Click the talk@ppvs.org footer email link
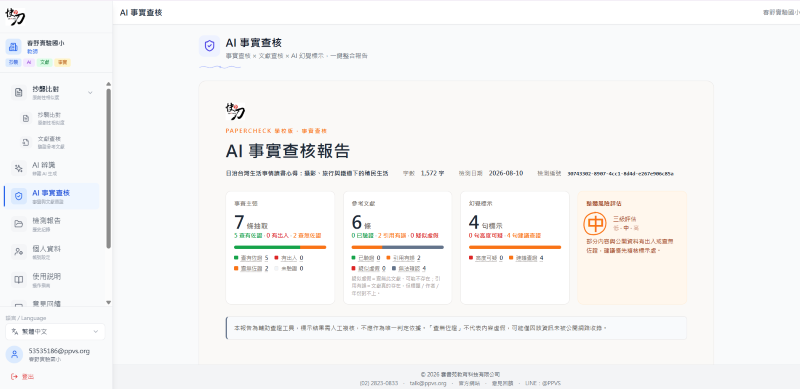The height and width of the screenshot is (389, 800). (428, 383)
